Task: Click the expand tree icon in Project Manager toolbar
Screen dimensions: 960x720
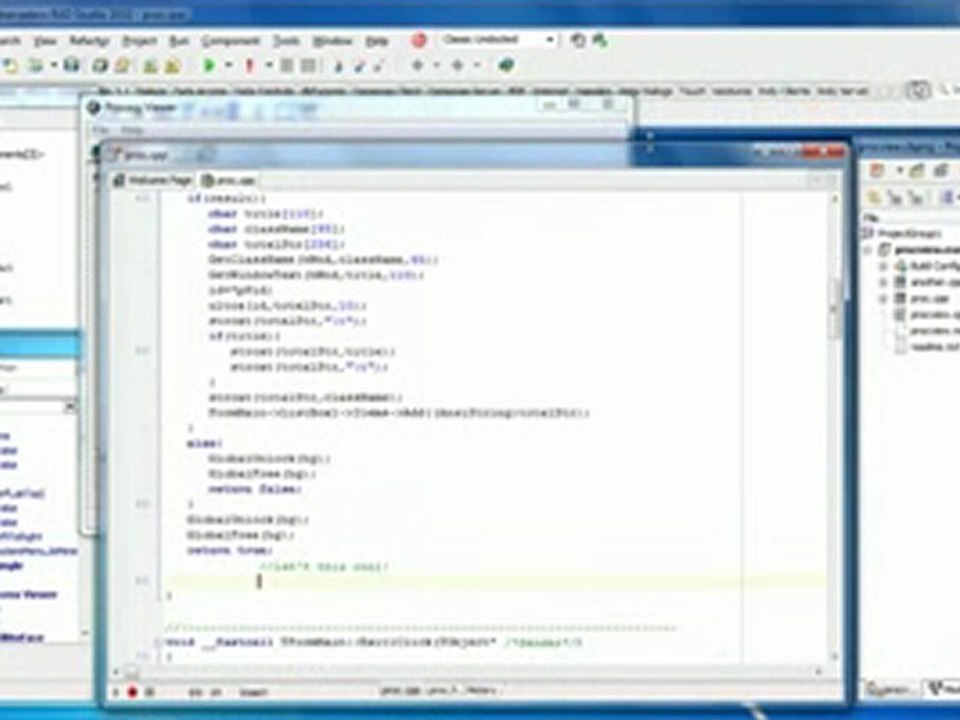Action: pyautogui.click(x=894, y=197)
